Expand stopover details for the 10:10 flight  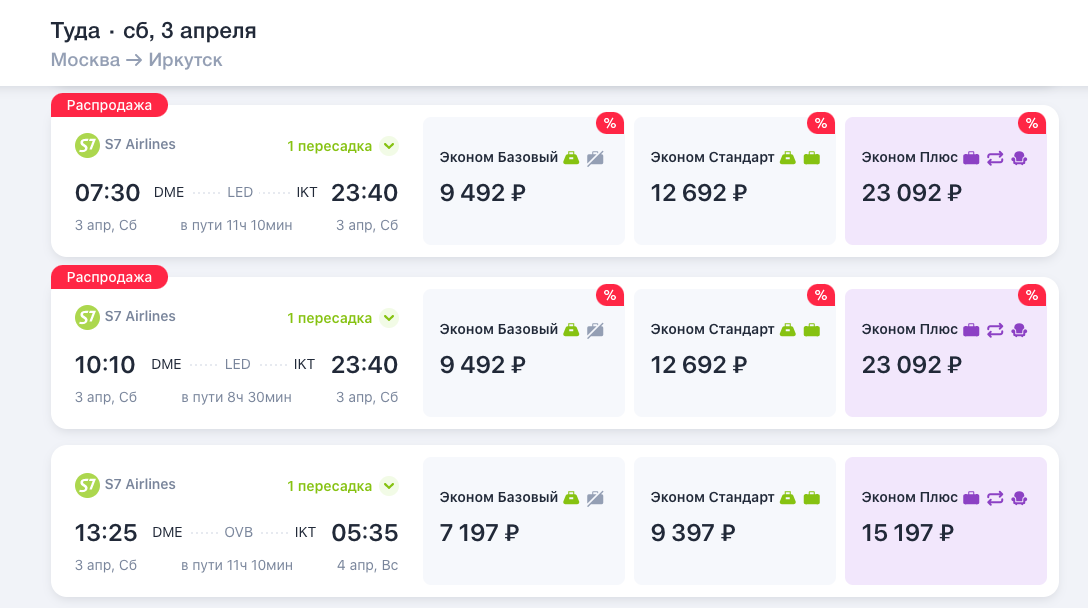tap(340, 316)
